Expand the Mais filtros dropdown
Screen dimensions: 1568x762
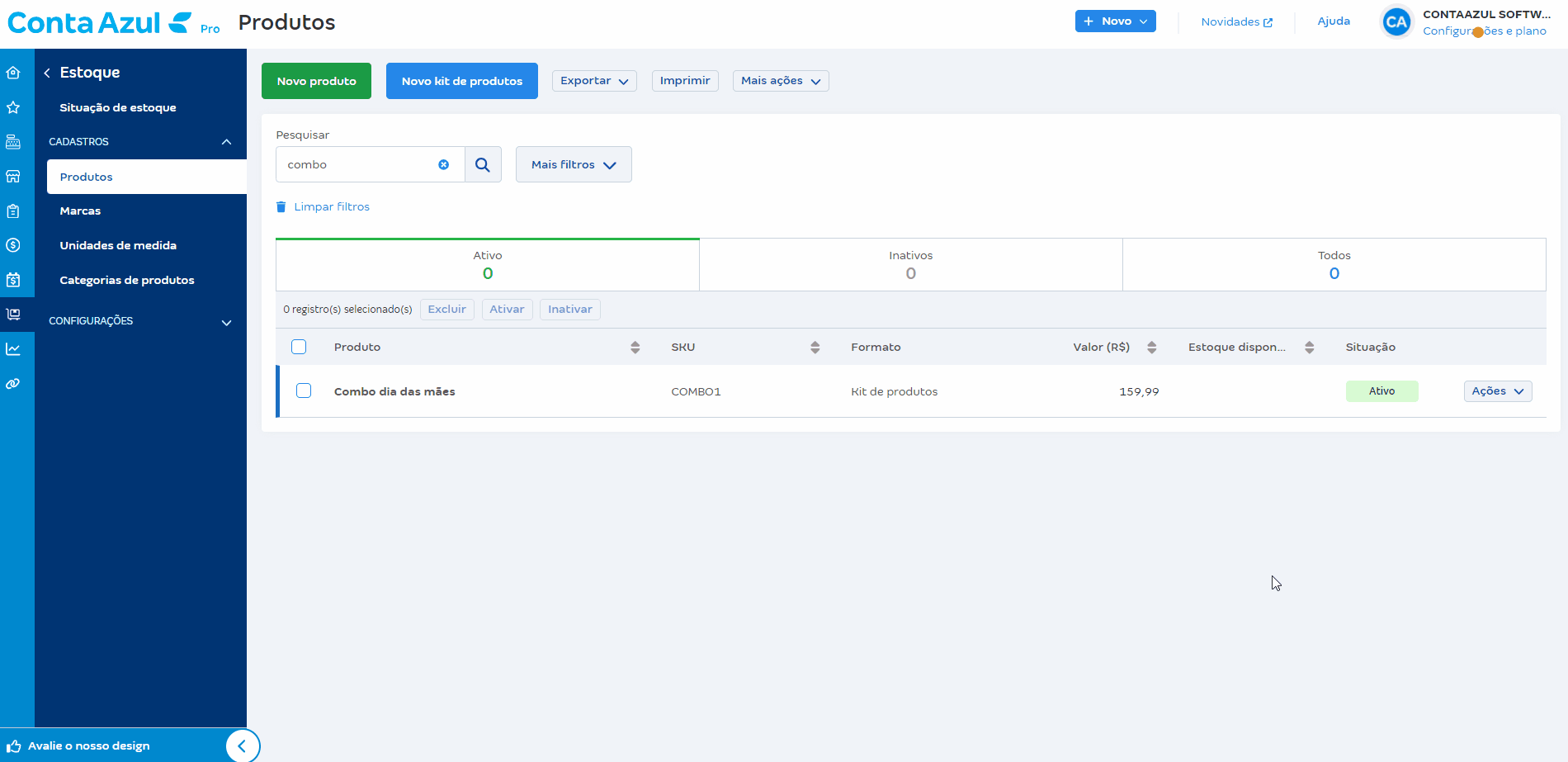tap(574, 164)
